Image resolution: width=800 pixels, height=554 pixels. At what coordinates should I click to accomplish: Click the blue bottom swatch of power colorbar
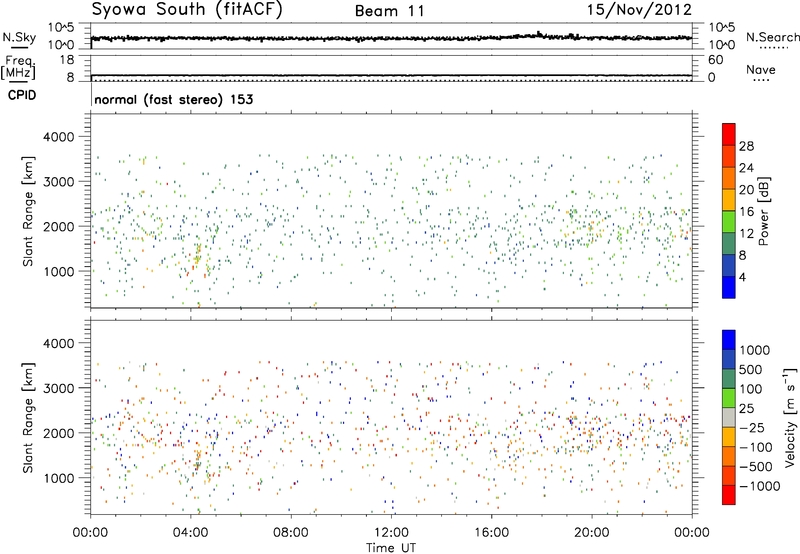pyautogui.click(x=729, y=287)
